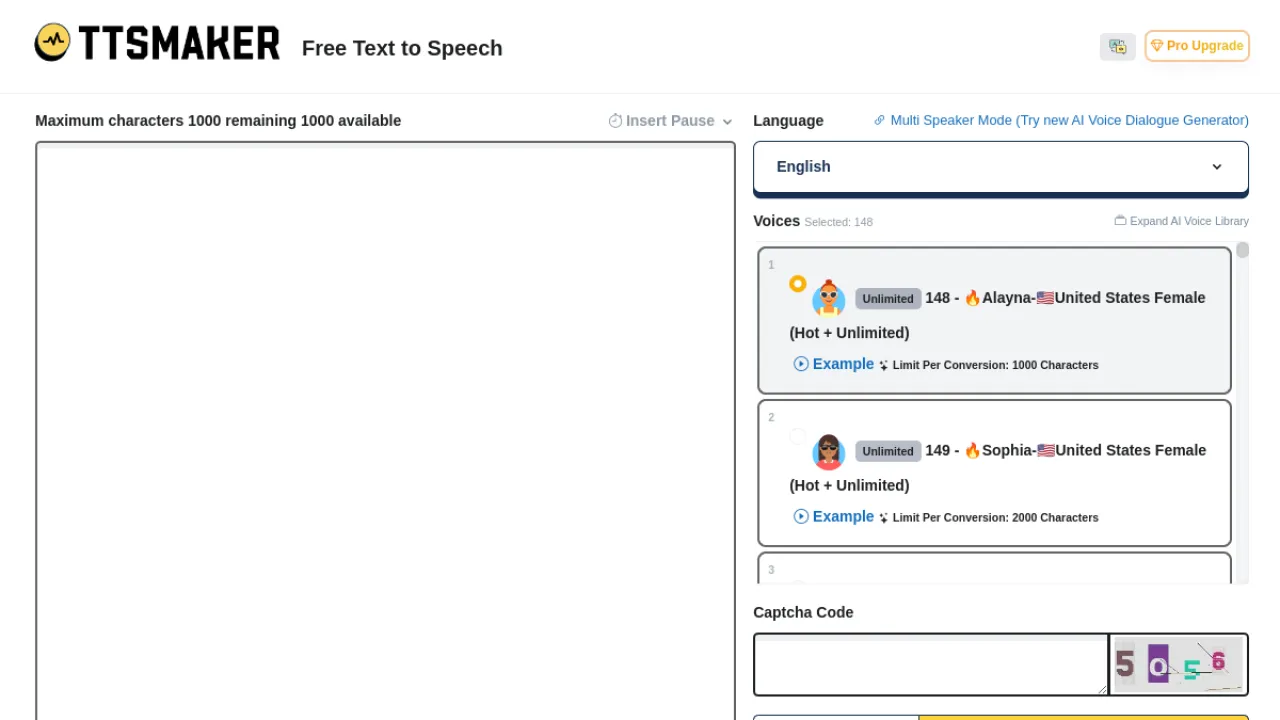Open the Insert Pause dropdown
The image size is (1280, 720).
(670, 121)
